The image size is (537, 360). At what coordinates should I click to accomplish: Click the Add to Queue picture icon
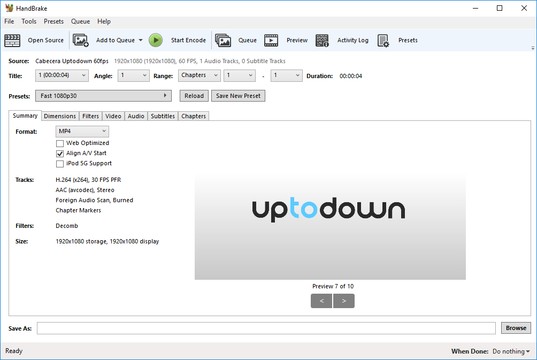80,40
